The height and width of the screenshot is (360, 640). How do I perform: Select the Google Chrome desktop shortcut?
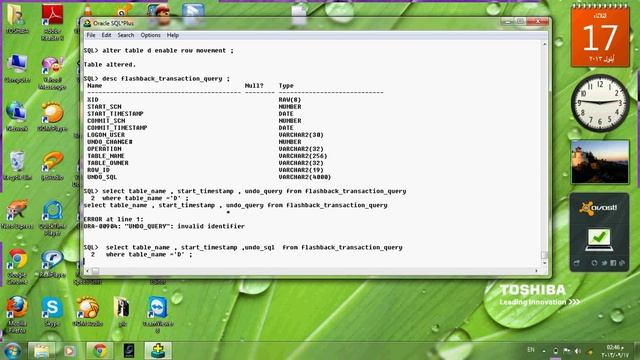click(x=17, y=266)
